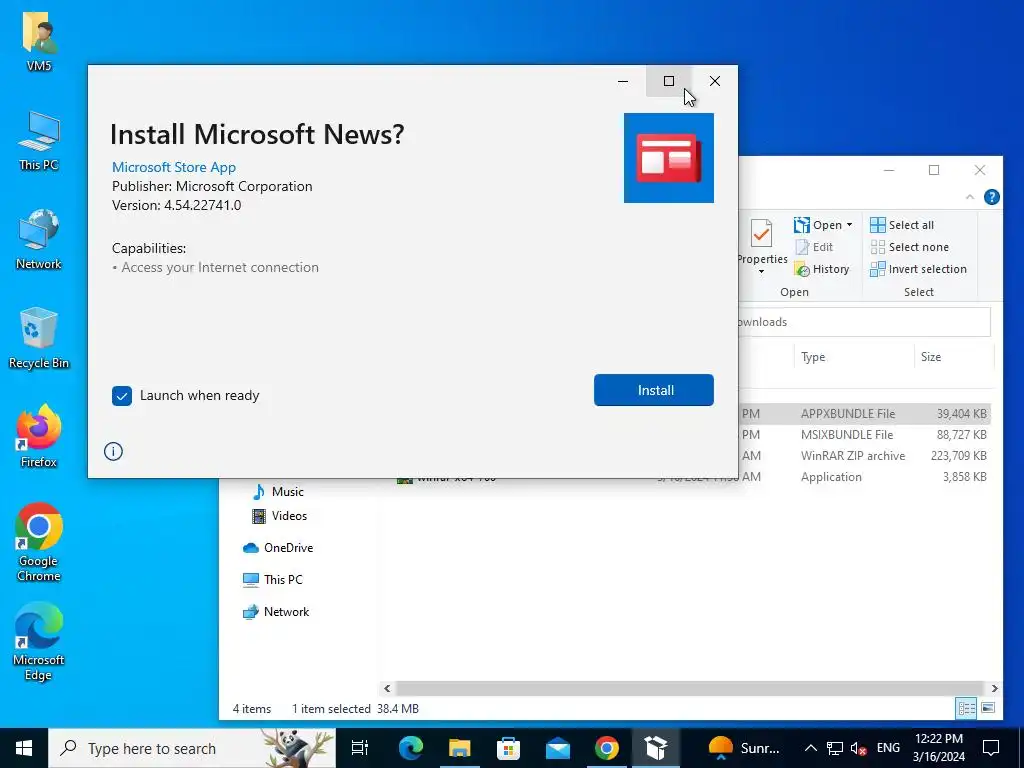Open Chrome from the taskbar

(606, 748)
